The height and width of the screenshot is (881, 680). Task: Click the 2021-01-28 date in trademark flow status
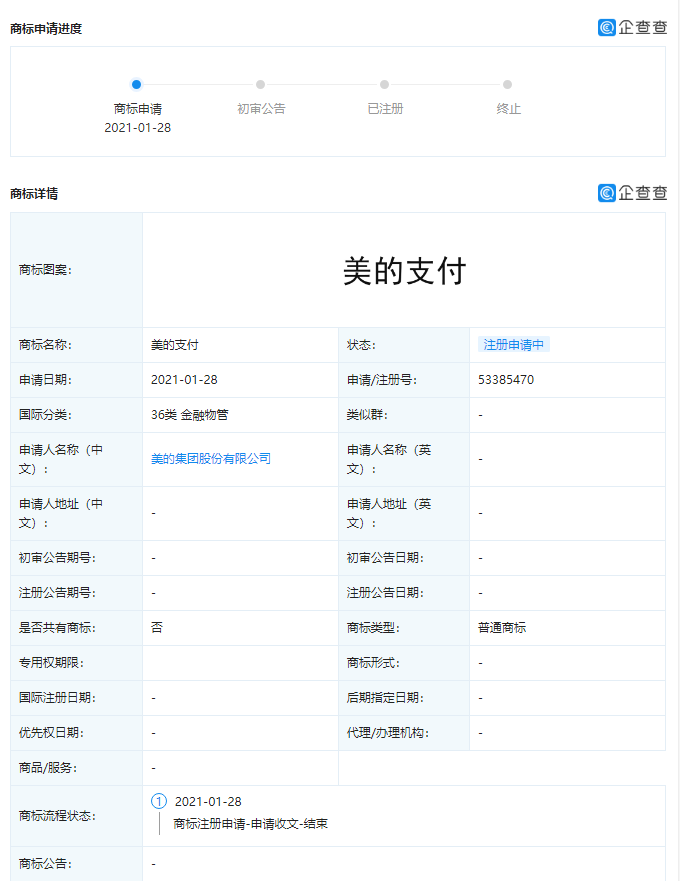click(x=208, y=801)
